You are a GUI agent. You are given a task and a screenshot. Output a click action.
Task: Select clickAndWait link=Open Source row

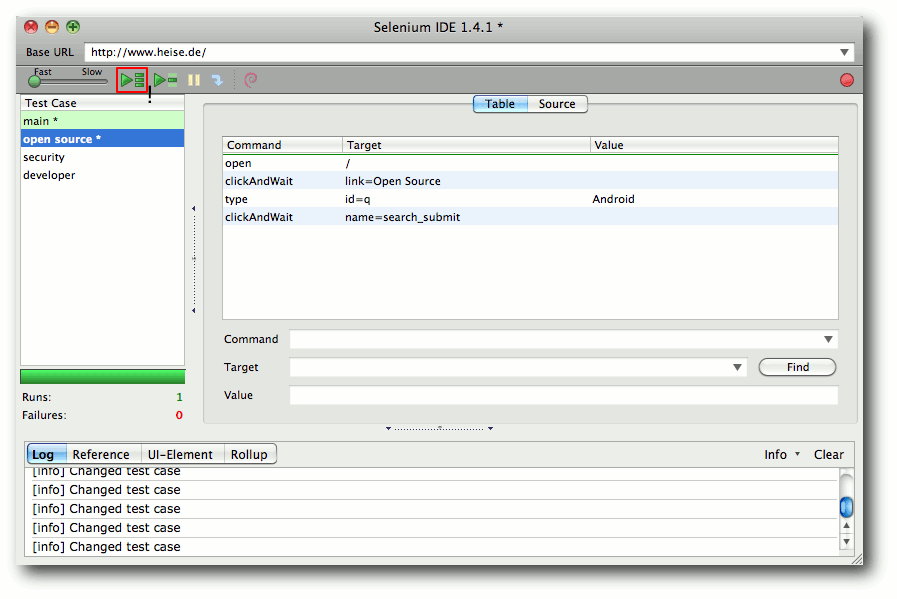pyautogui.click(x=530, y=181)
